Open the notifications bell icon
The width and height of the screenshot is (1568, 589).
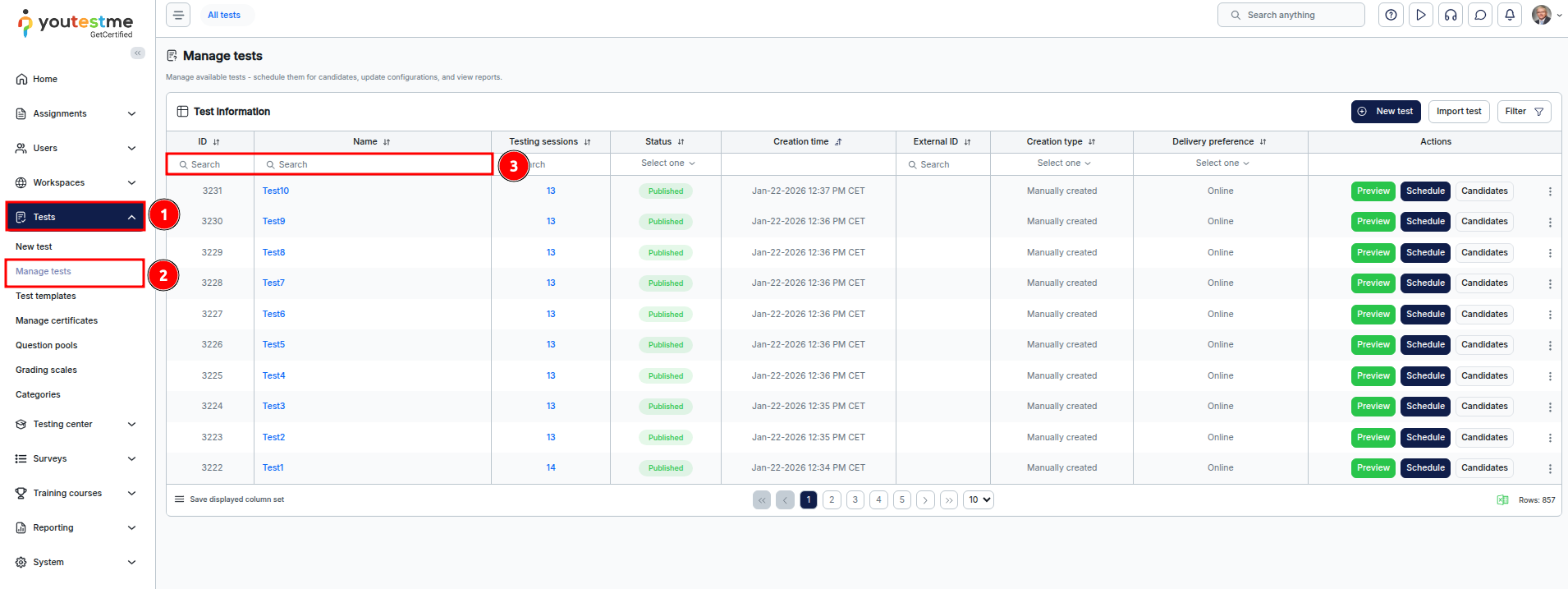click(x=1510, y=15)
